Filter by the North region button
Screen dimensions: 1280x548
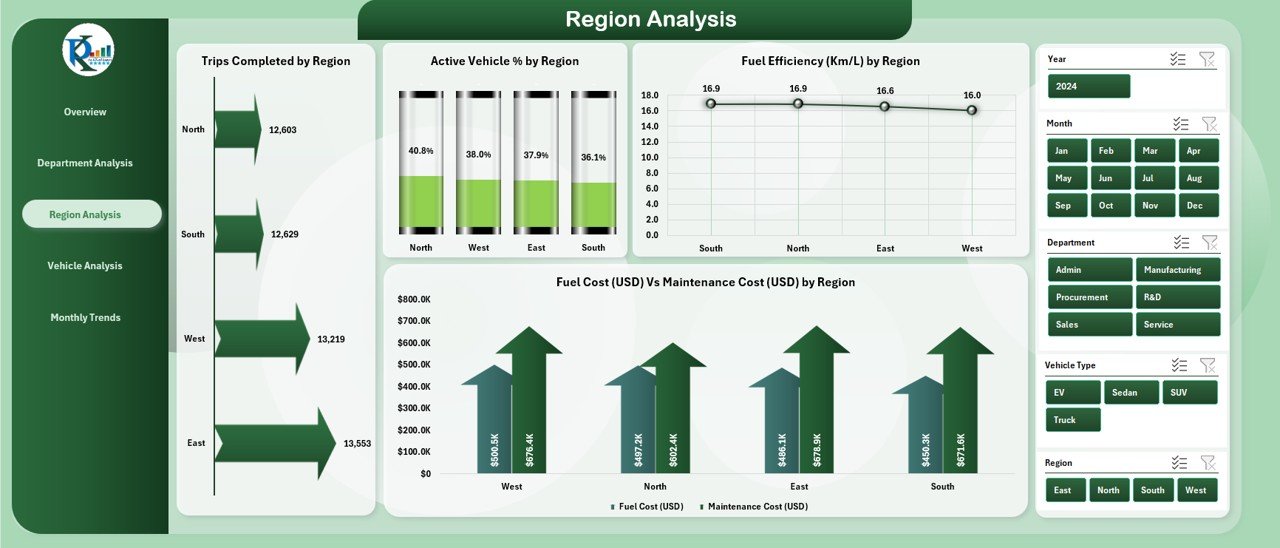pos(1109,490)
